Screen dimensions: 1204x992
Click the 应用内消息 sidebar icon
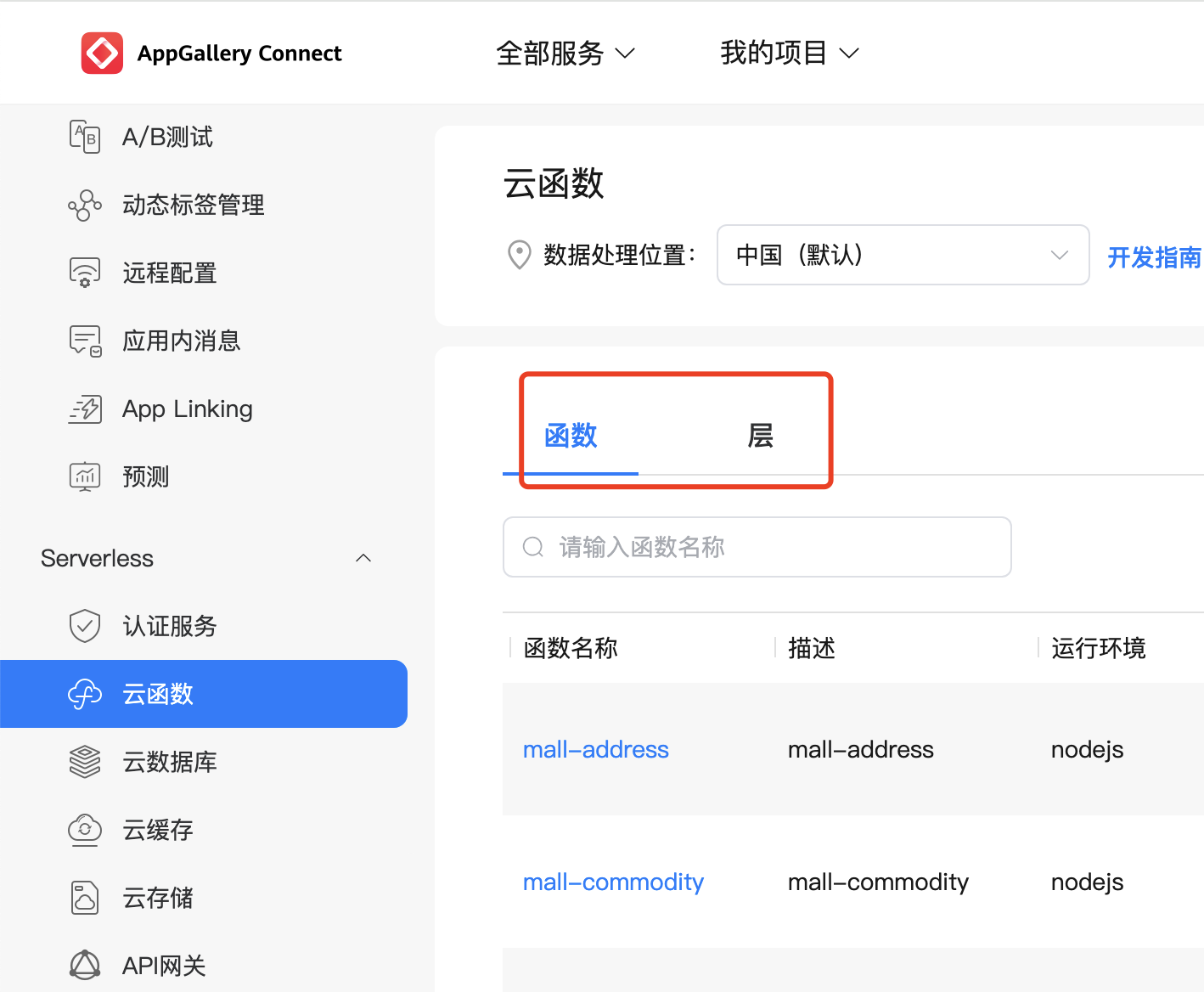pyautogui.click(x=85, y=341)
